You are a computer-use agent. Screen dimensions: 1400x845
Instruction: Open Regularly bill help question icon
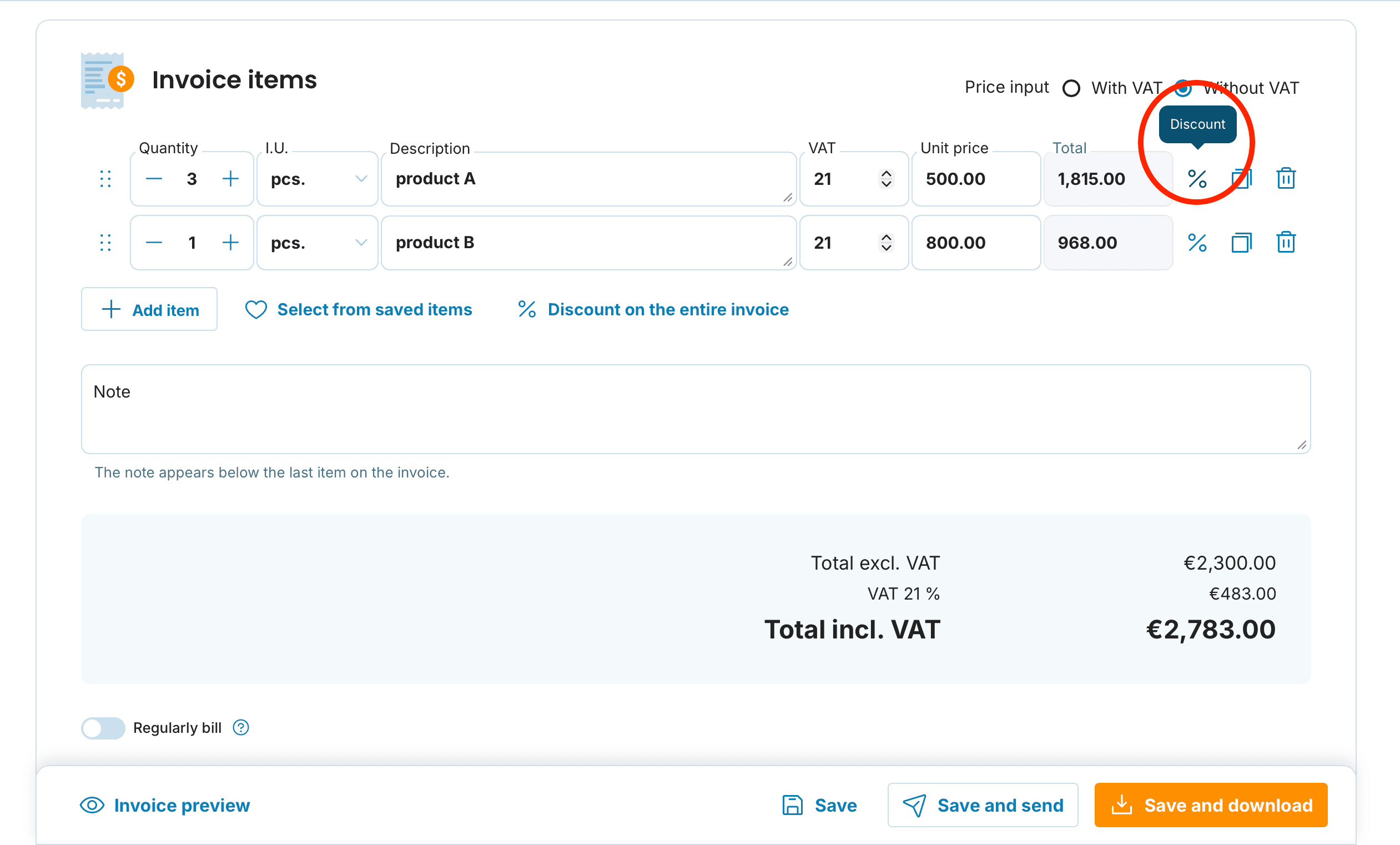(x=241, y=727)
